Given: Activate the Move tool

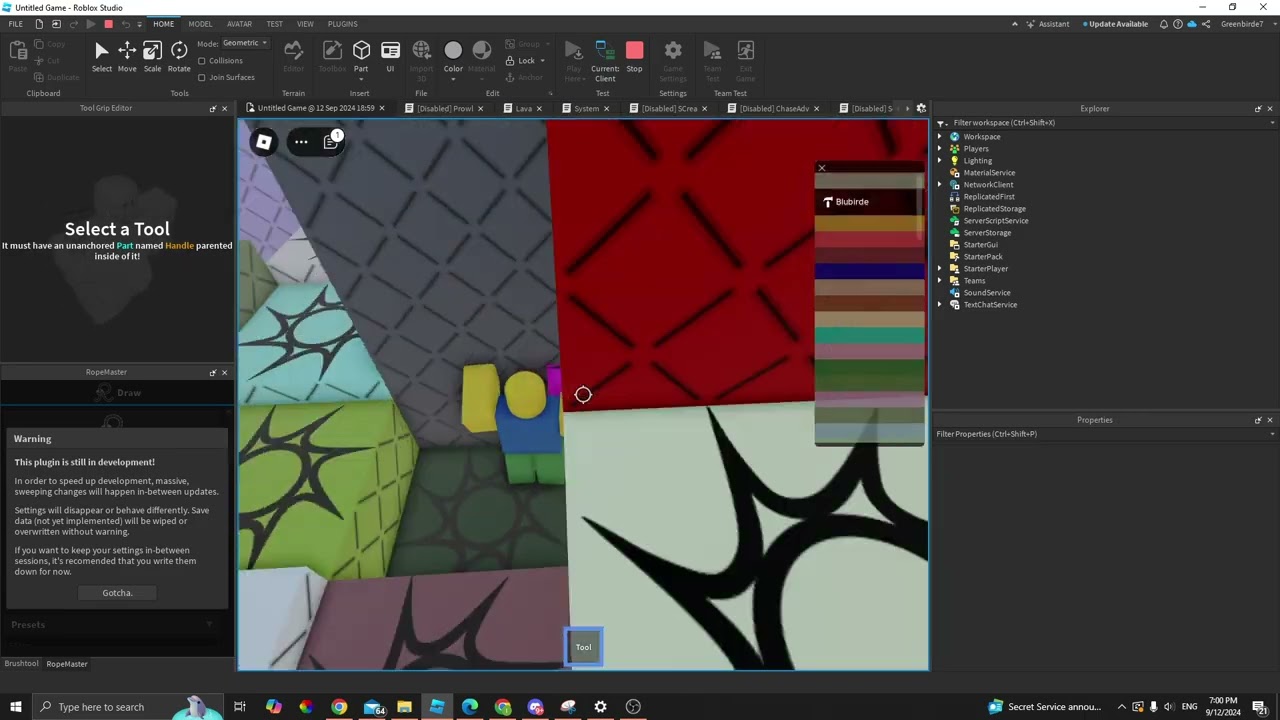Looking at the screenshot, I should tap(127, 56).
